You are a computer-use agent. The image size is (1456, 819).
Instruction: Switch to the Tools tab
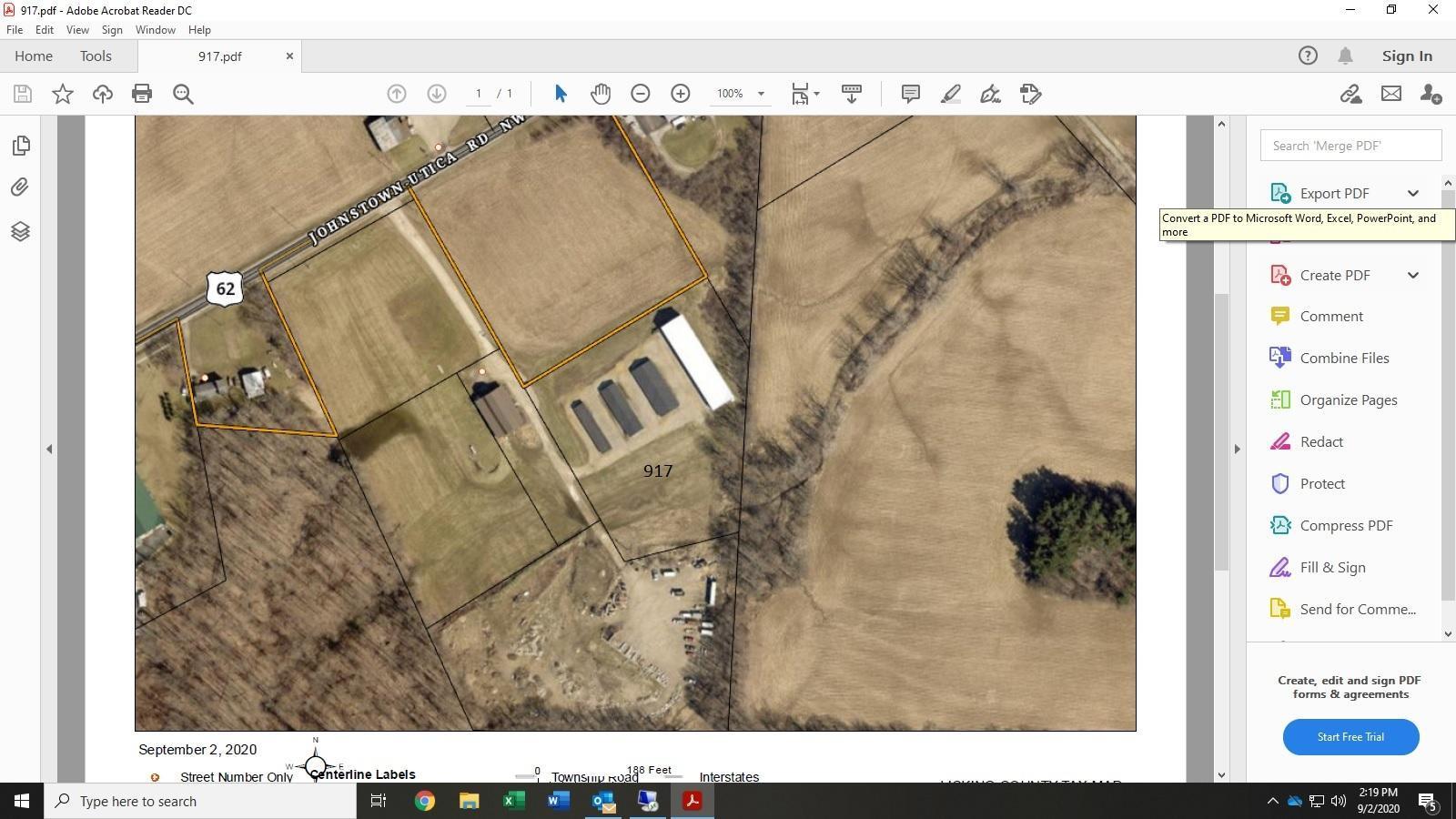point(96,56)
